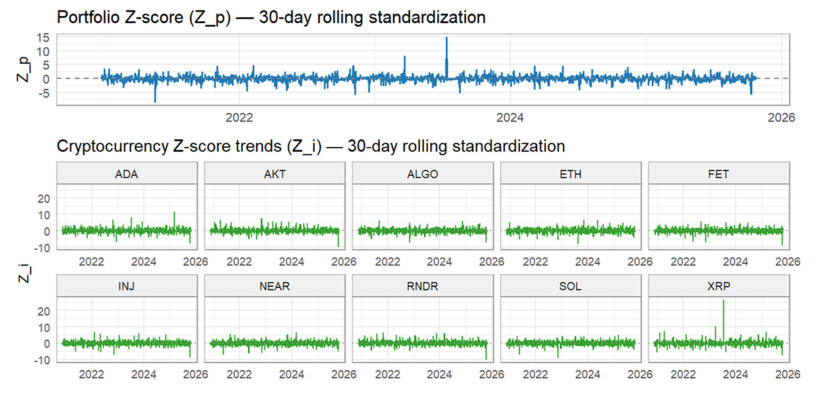The width and height of the screenshot is (828, 400).
Task: Click the tallest spike in the XRP chart
Action: click(723, 303)
